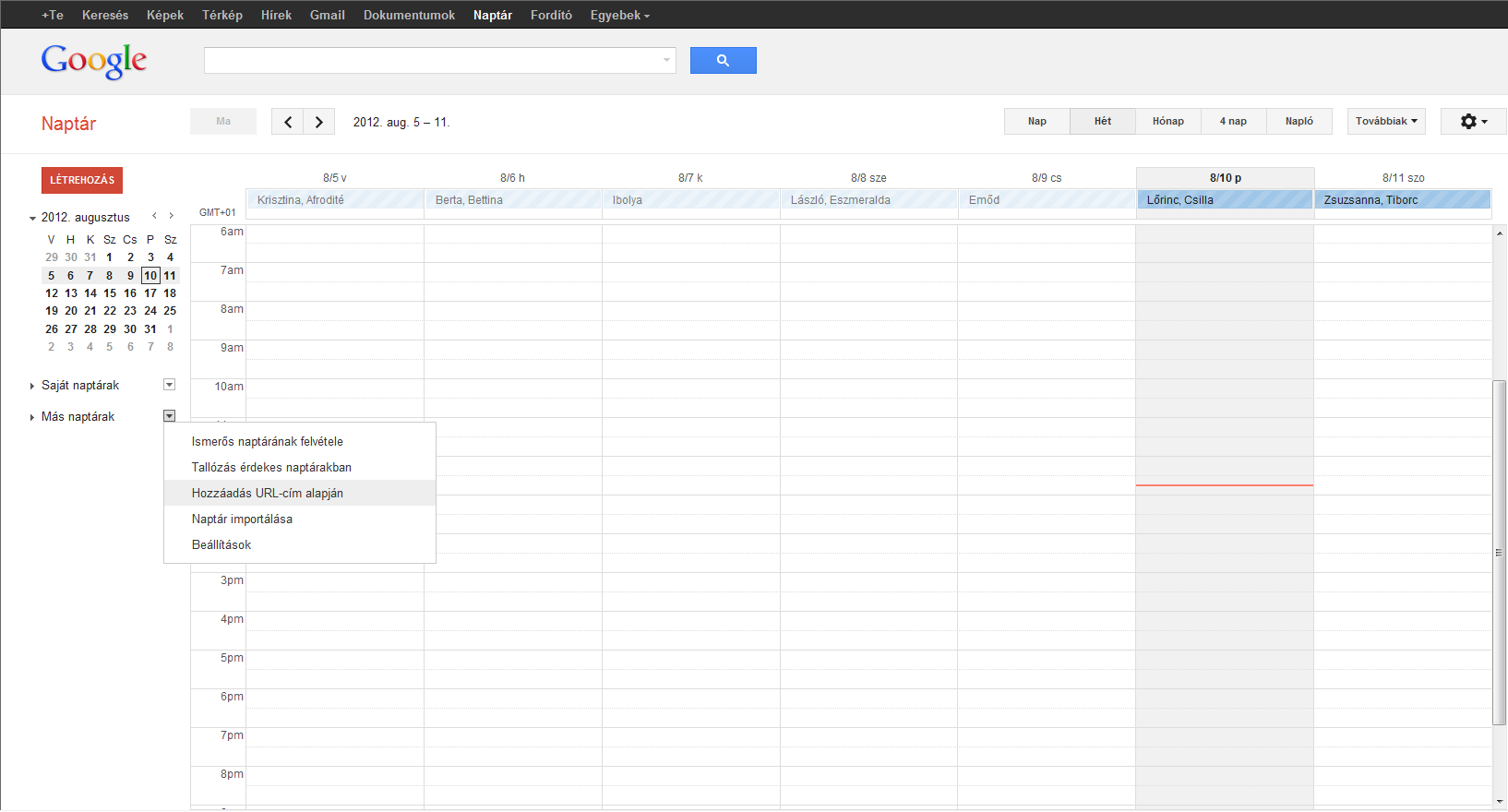Open Keresés link
1508x812 pixels.
click(105, 15)
